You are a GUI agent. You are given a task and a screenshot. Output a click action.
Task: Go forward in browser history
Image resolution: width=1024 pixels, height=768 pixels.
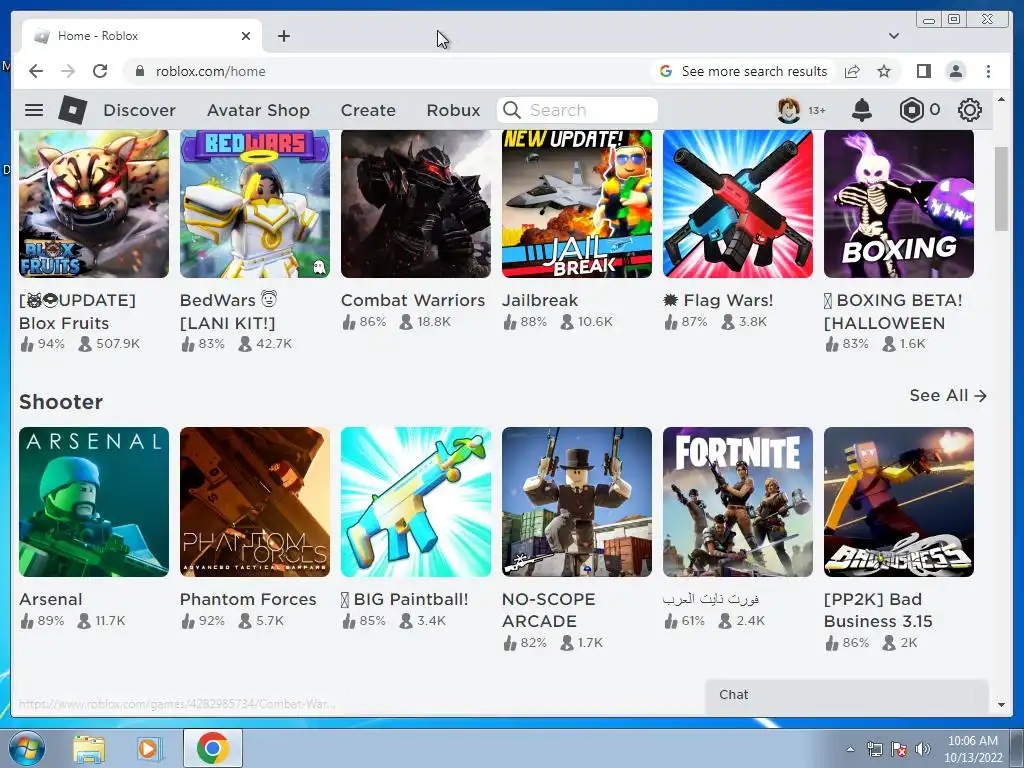coord(68,71)
